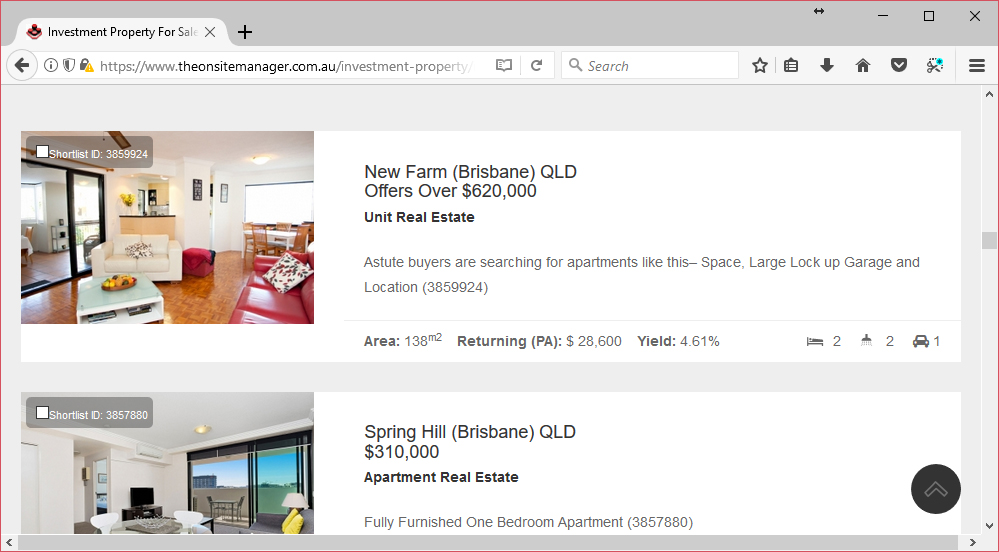
Task: Open New Farm (Brisbane) QLD listing title
Action: point(470,172)
